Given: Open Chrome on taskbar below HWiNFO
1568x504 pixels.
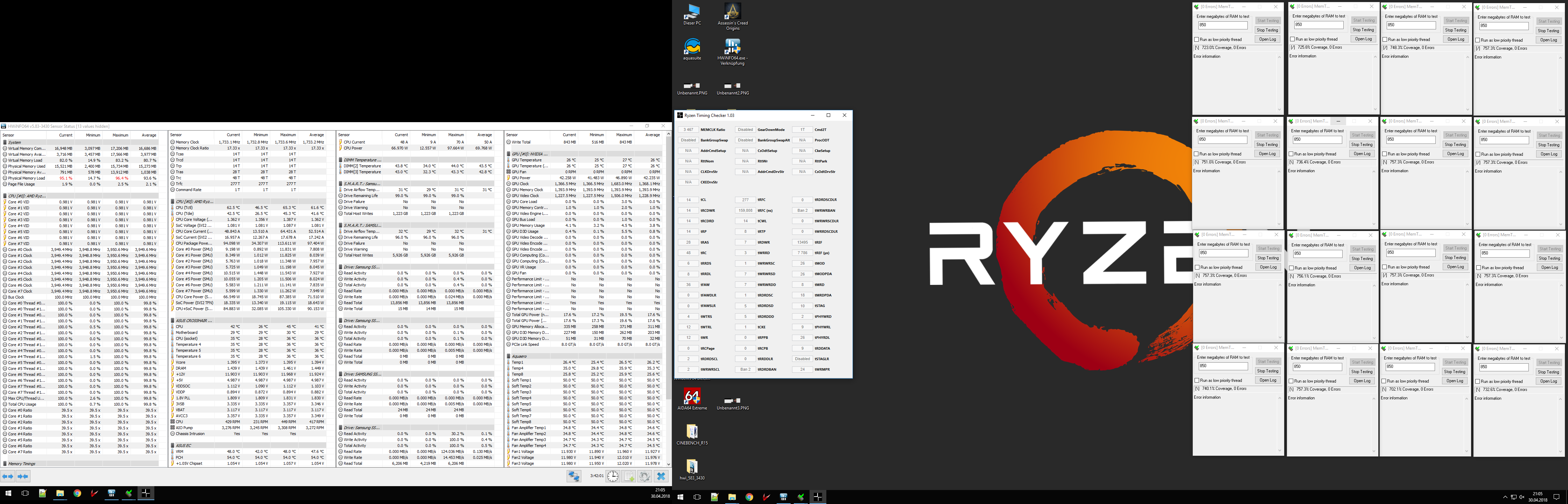Looking at the screenshot, I should [77, 493].
